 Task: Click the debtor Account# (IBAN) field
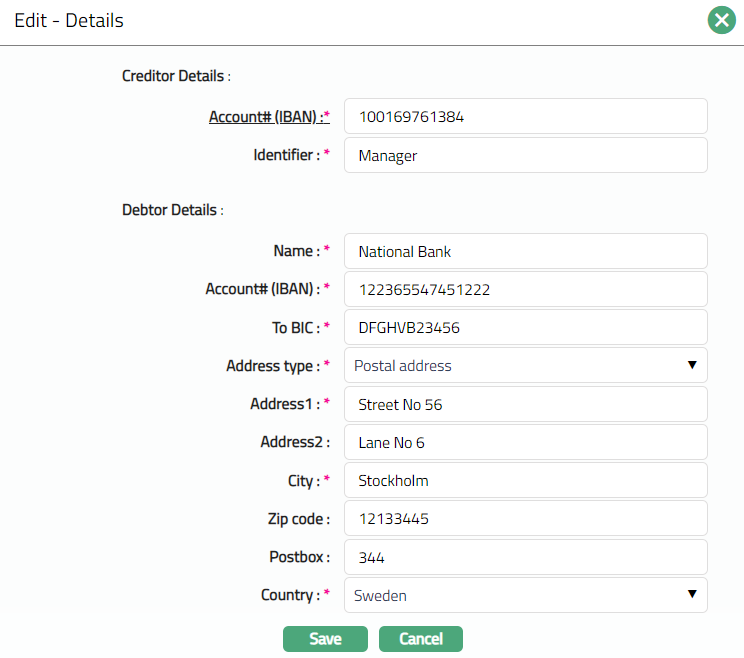(525, 289)
